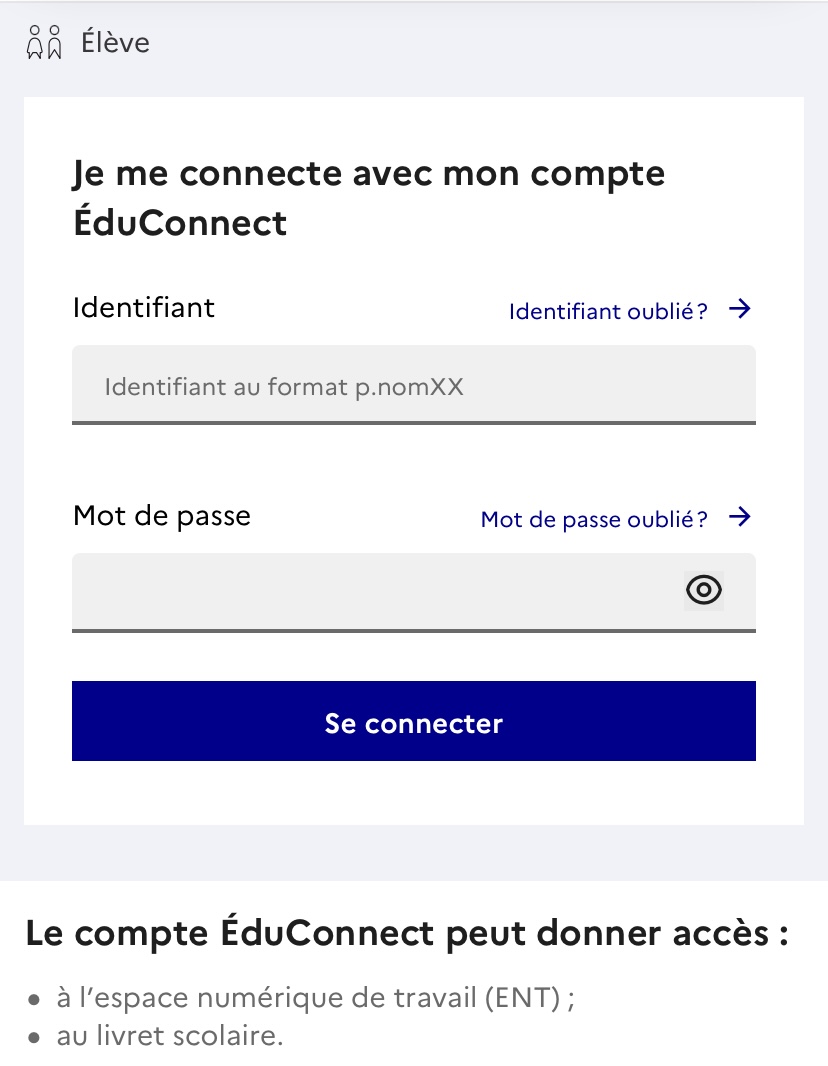Select the Élève profile label
828x1066 pixels.
[x=116, y=42]
